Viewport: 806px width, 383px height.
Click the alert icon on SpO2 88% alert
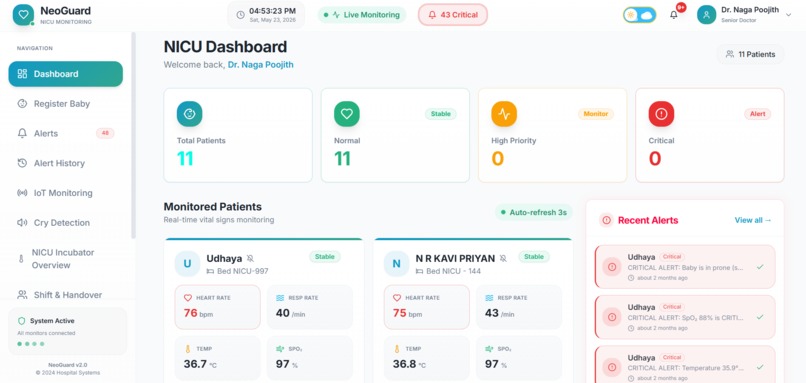coord(612,317)
